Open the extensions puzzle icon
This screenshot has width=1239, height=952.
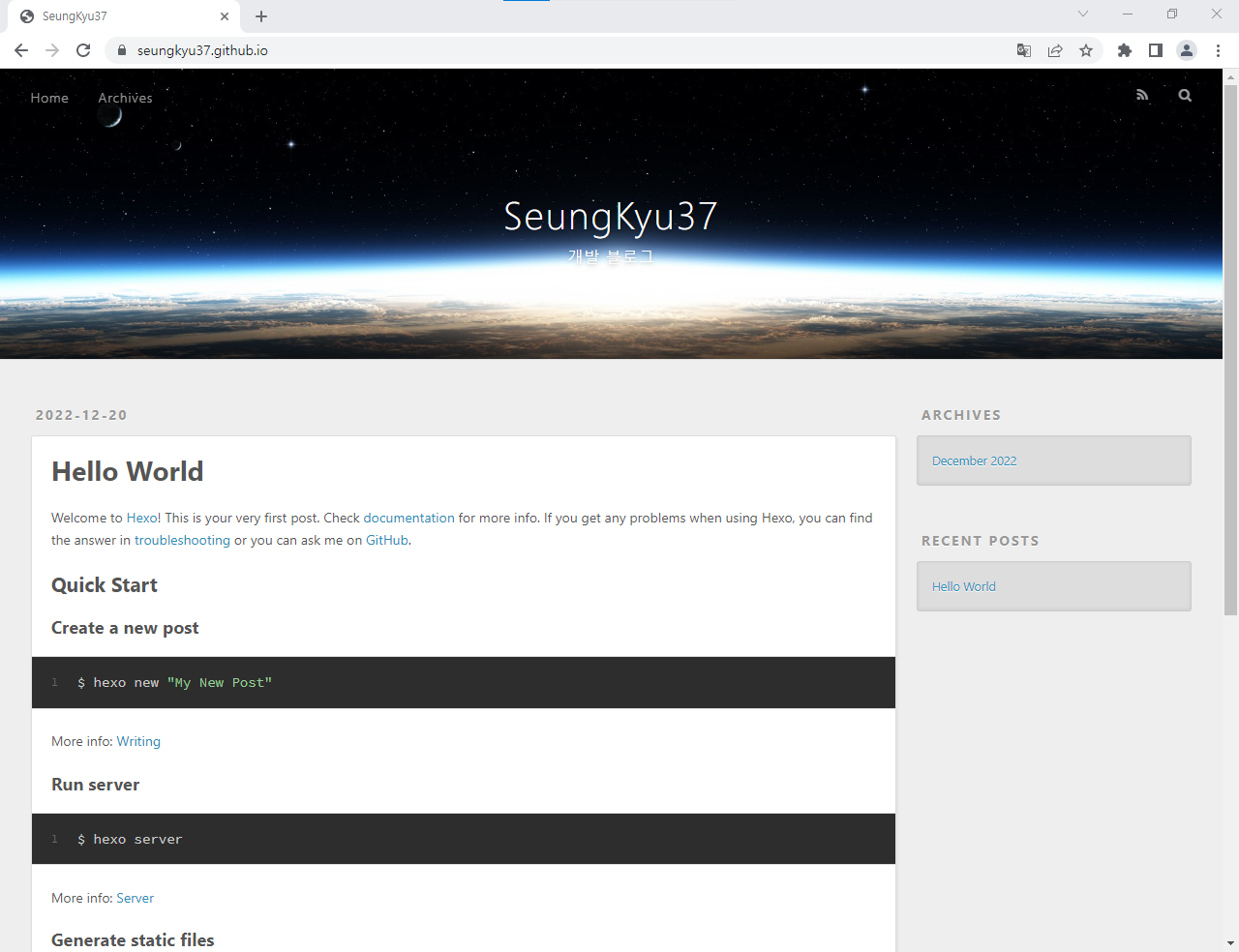(1125, 50)
